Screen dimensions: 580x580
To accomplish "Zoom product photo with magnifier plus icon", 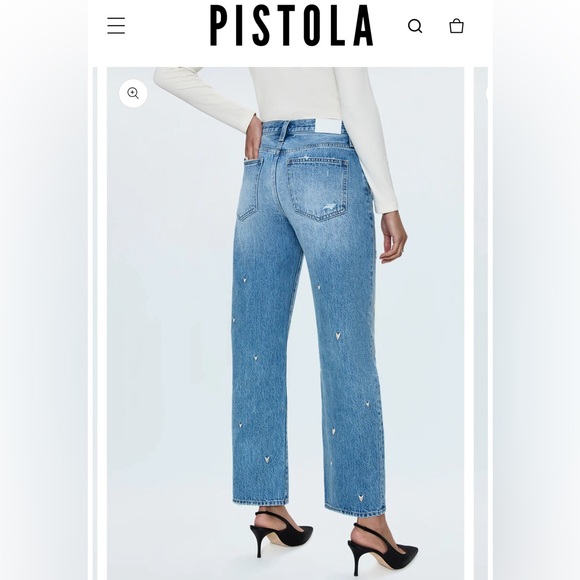I will tap(133, 93).
